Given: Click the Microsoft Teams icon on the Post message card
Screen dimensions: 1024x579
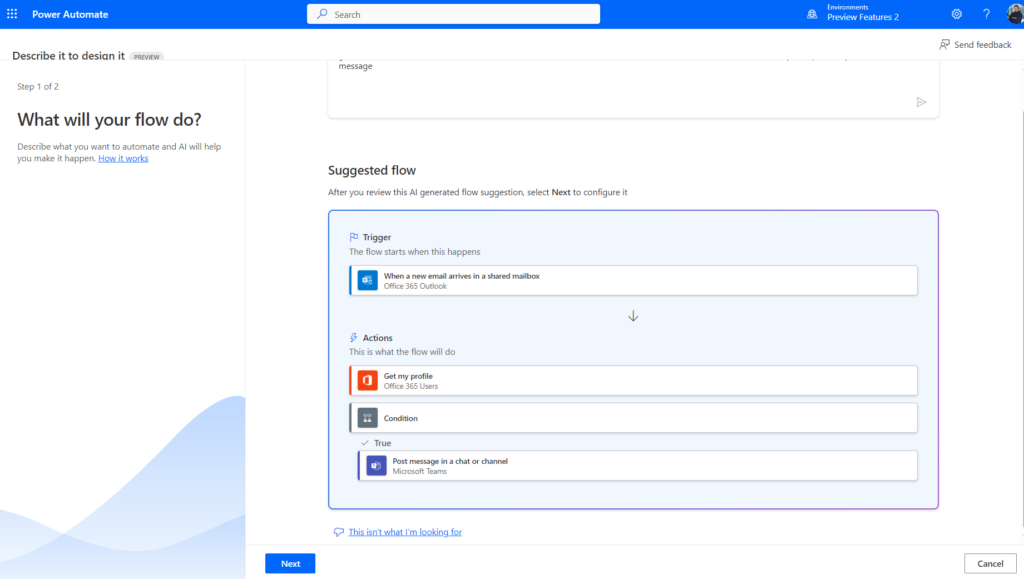Looking at the screenshot, I should click(375, 465).
